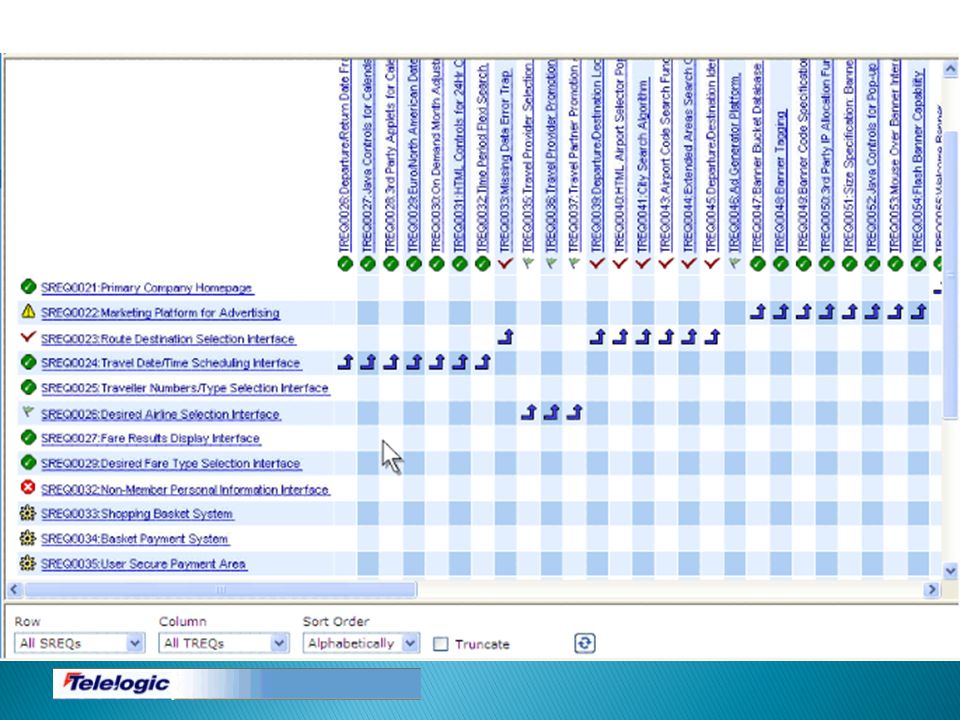Open SREQ0021 Primary Company Homepage link
This screenshot has height=720, width=960.
(147, 288)
